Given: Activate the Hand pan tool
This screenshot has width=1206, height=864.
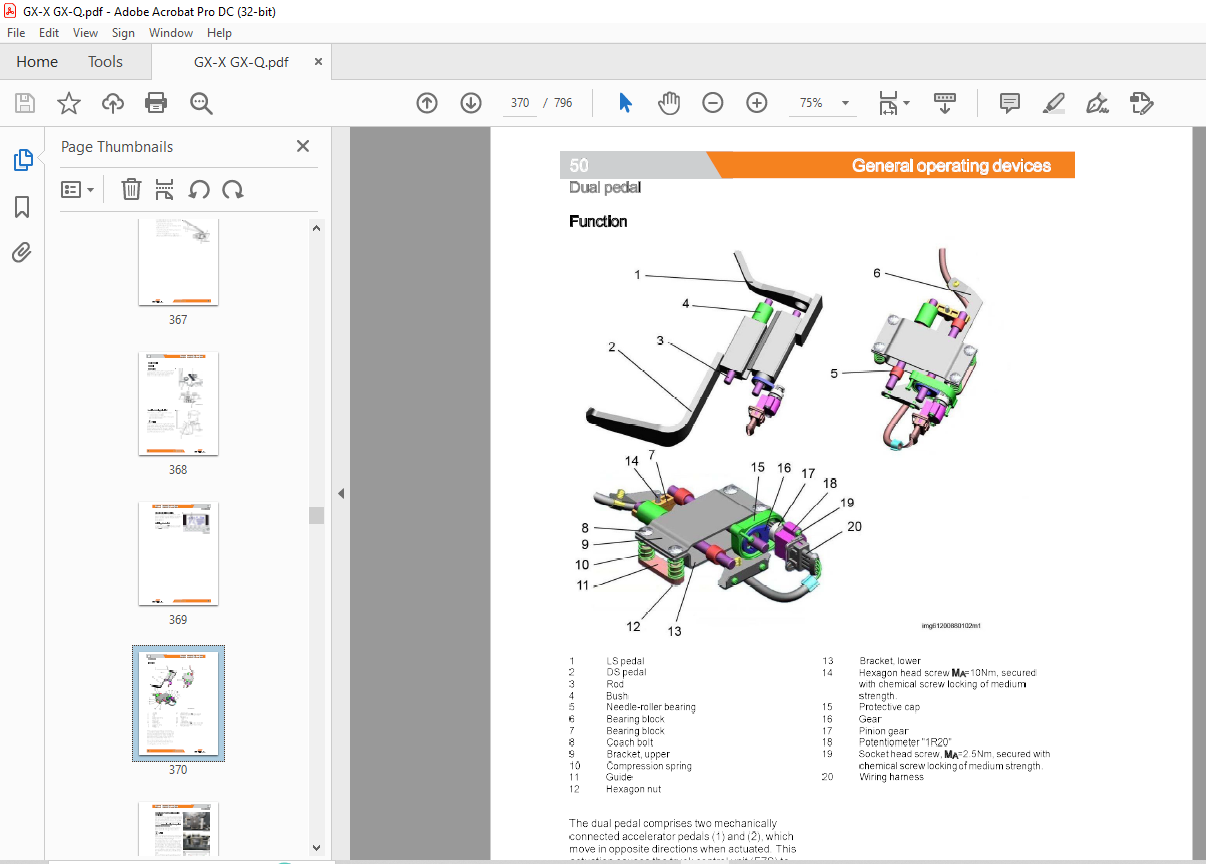Looking at the screenshot, I should (x=669, y=102).
